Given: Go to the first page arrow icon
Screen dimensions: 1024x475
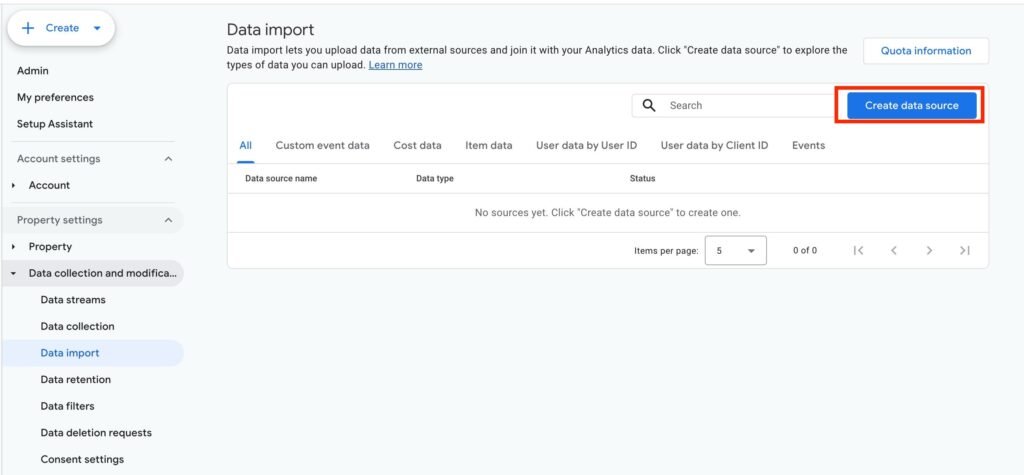Looking at the screenshot, I should tap(858, 250).
